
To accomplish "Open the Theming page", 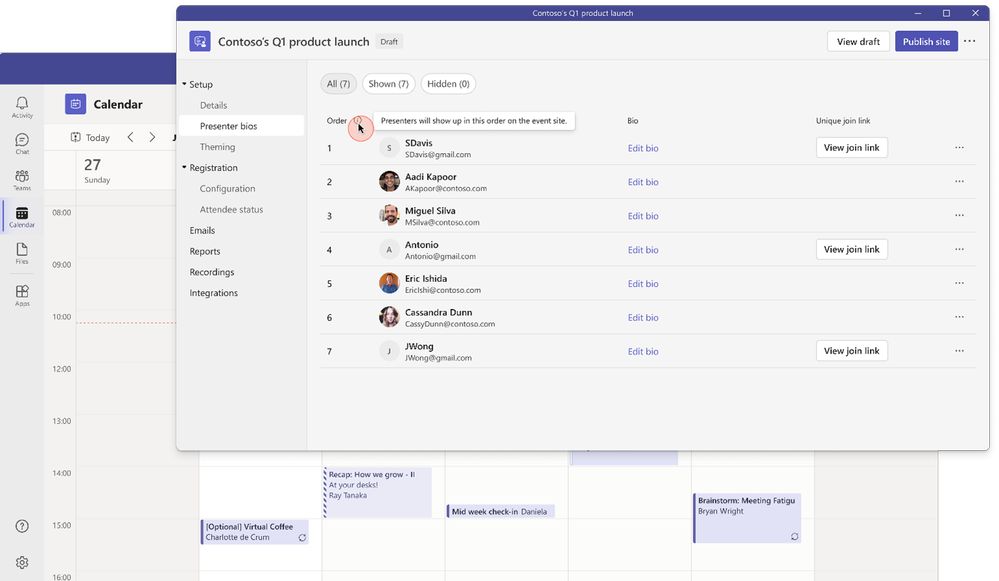I will click(x=217, y=147).
